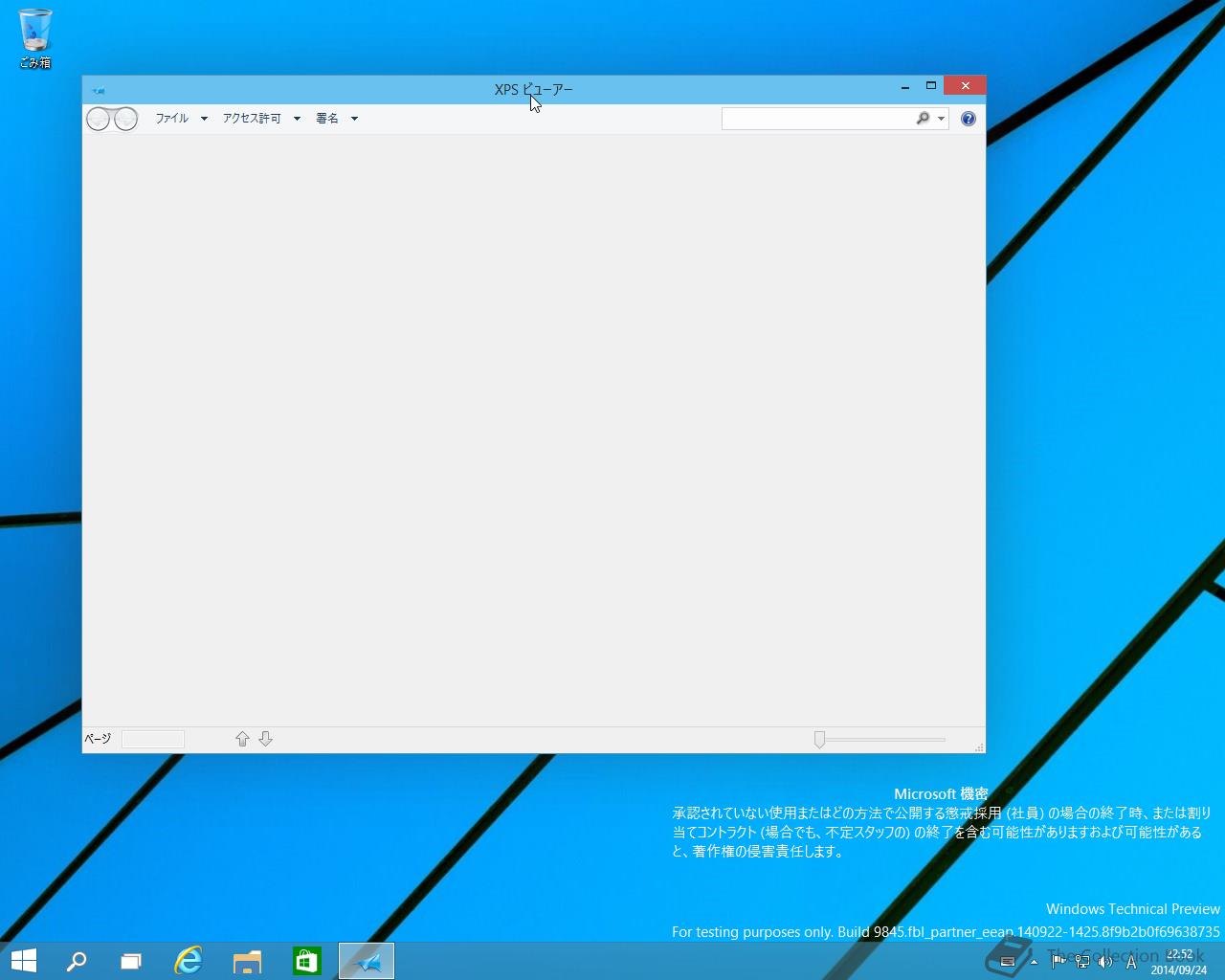
Task: Open the Store app from taskbar
Action: tap(307, 961)
